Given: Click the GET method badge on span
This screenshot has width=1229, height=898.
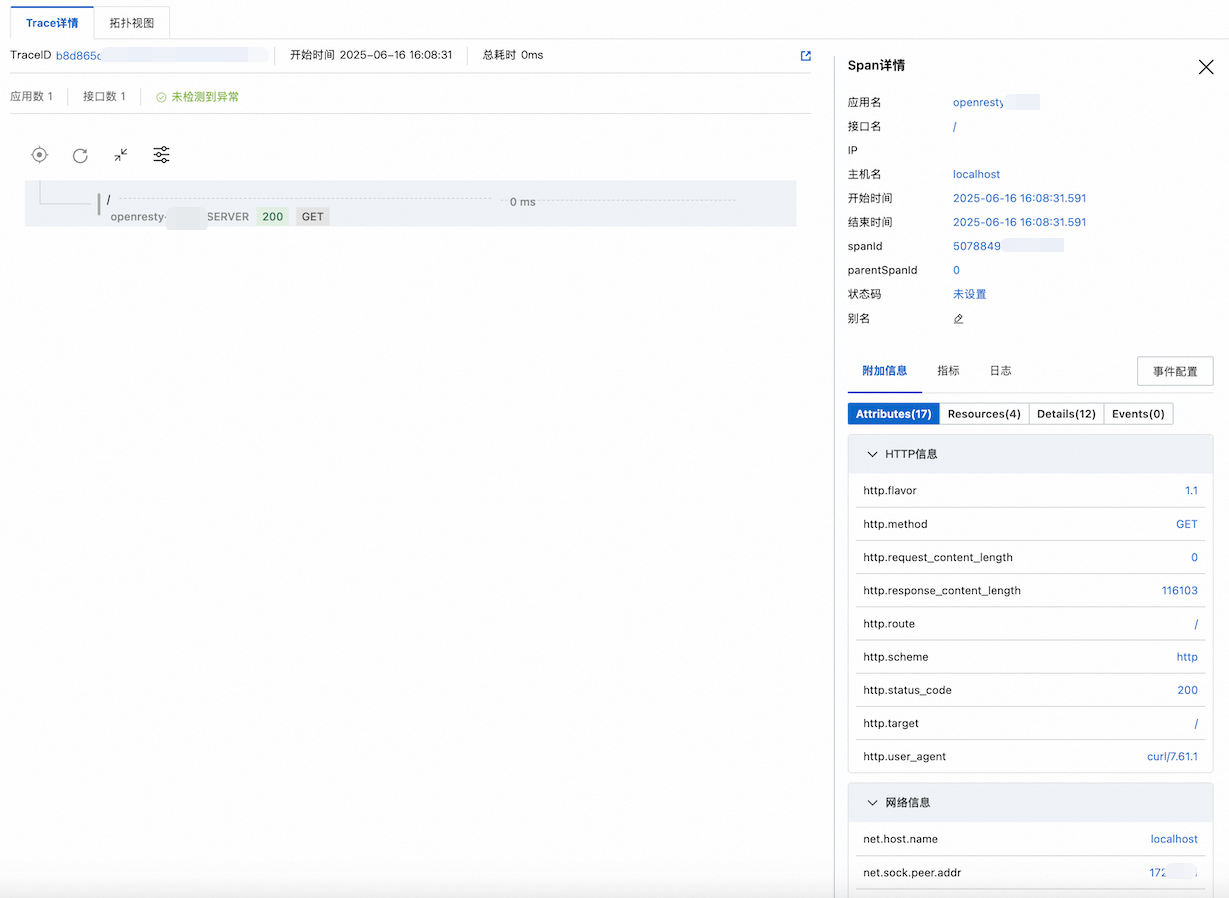Looking at the screenshot, I should [x=313, y=217].
